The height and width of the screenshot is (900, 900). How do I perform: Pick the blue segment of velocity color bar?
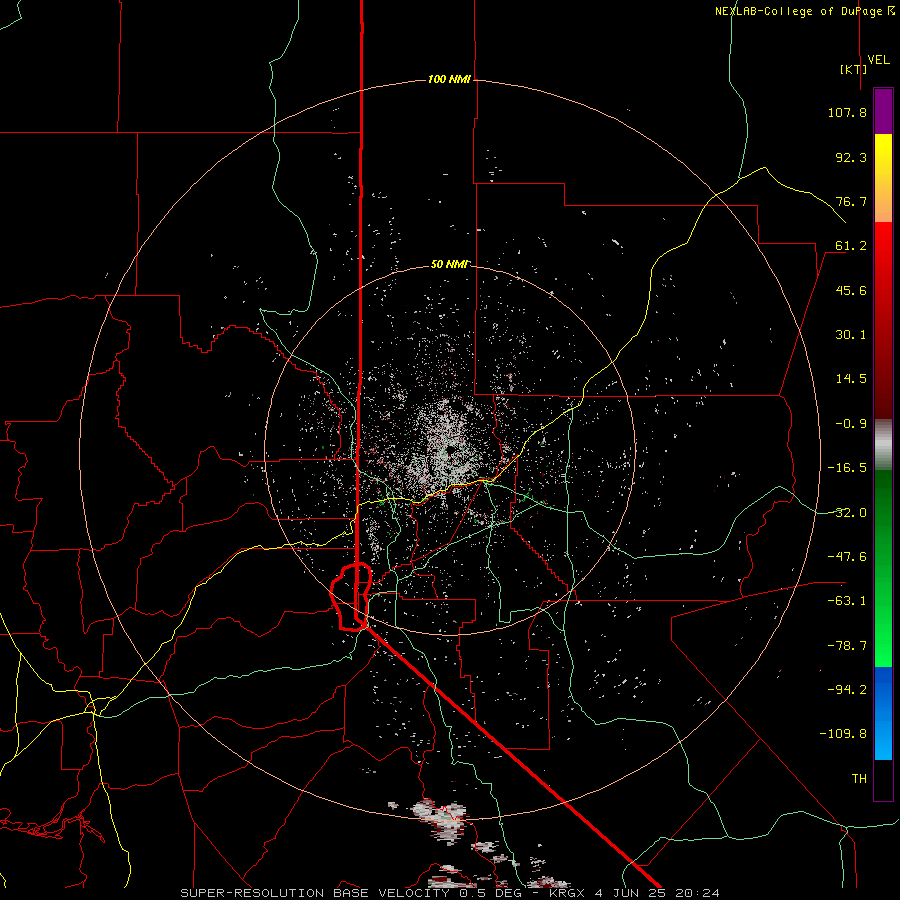coord(883,713)
